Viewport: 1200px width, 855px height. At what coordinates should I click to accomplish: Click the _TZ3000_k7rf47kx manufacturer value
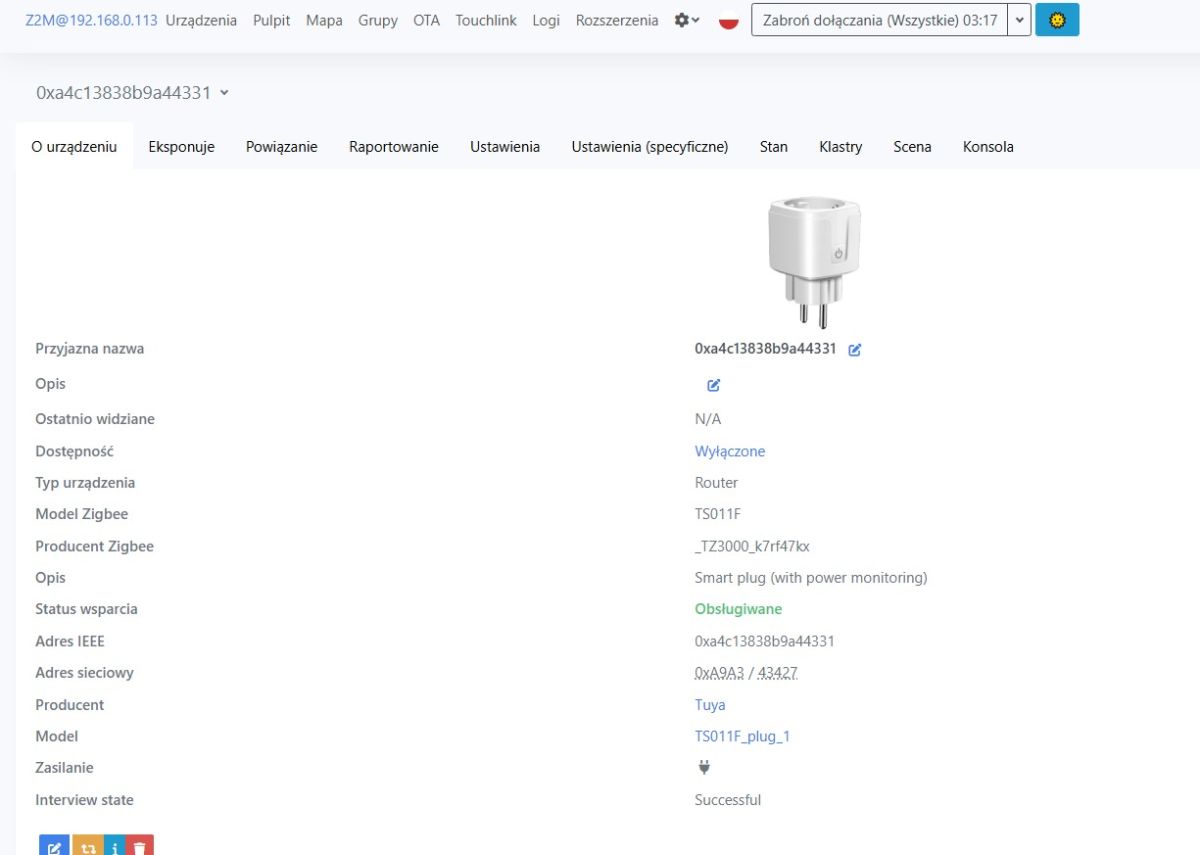tap(752, 546)
